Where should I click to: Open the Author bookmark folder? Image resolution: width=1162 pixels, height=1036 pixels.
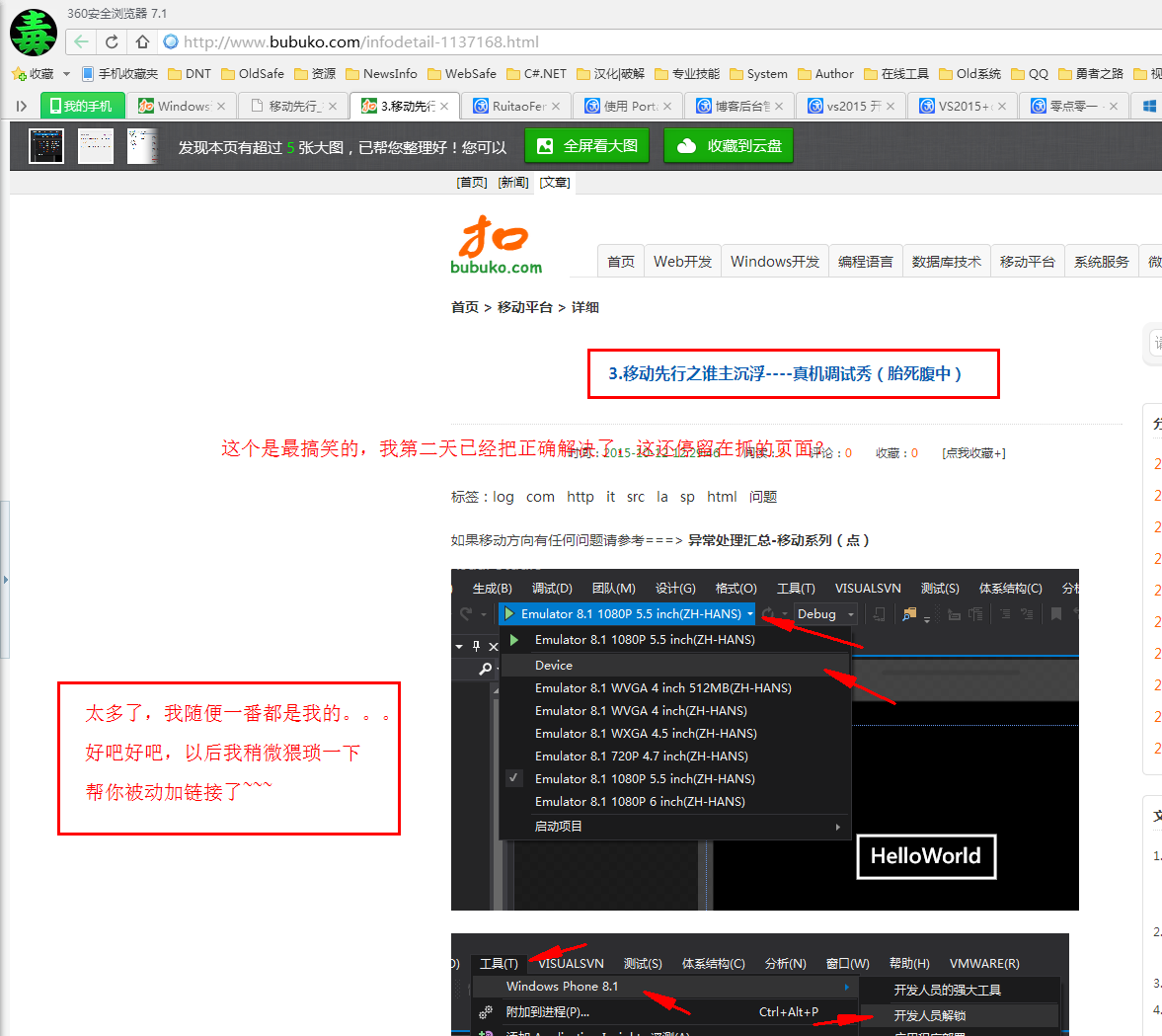click(825, 74)
